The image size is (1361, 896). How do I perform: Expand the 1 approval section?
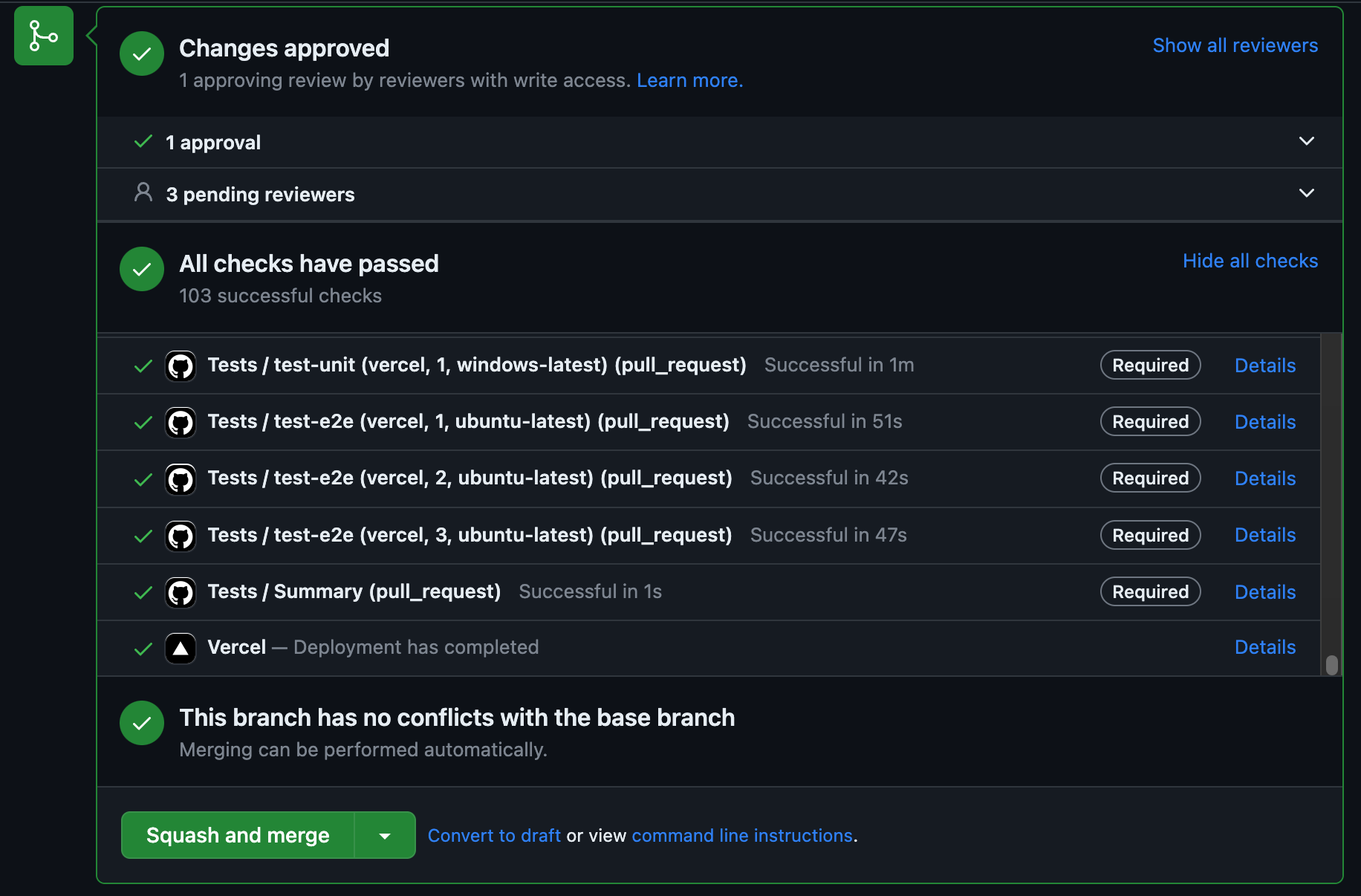point(1307,141)
